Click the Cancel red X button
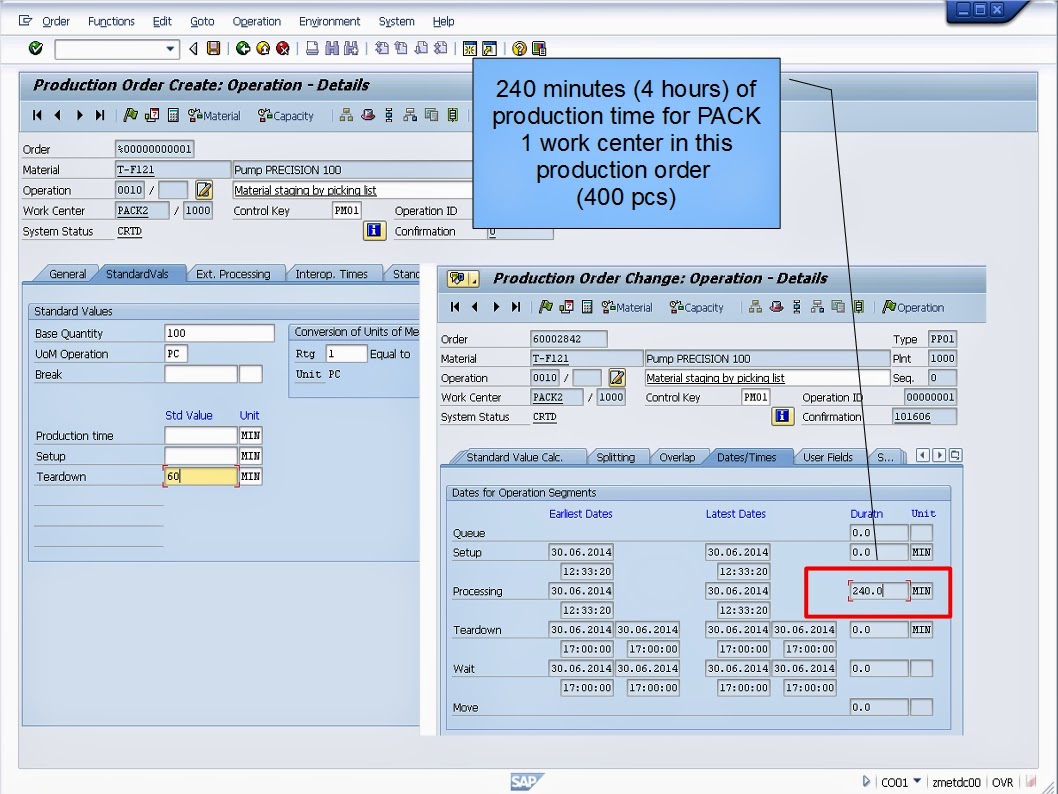 point(283,48)
